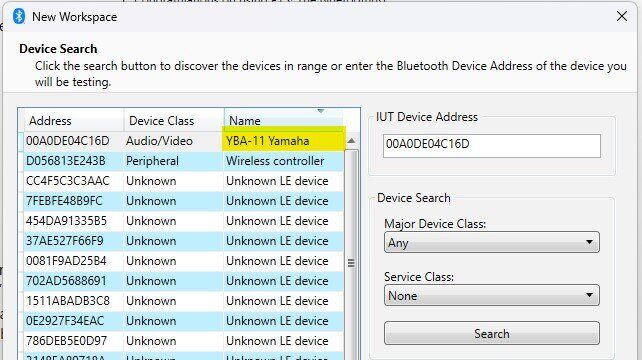
Task: Select device with address 7FEBFE48B9FC
Action: pyautogui.click(x=183, y=201)
